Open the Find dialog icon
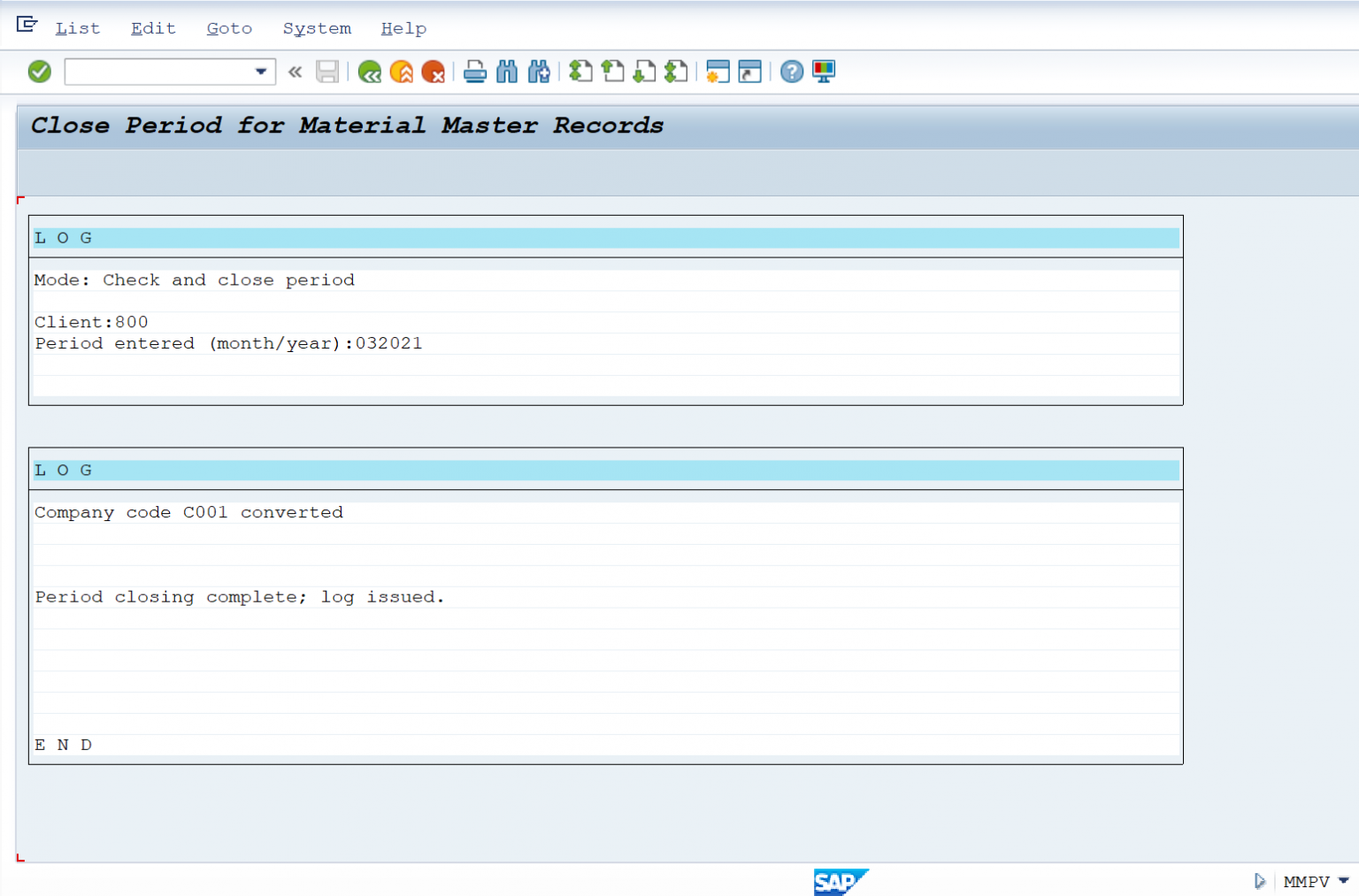 [507, 72]
